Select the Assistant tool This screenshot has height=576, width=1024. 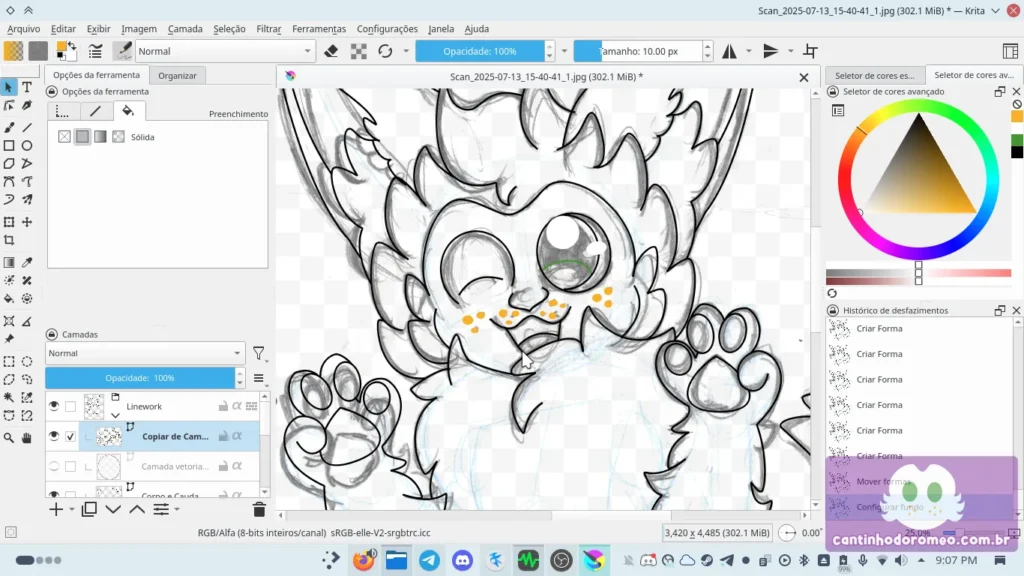pos(9,321)
